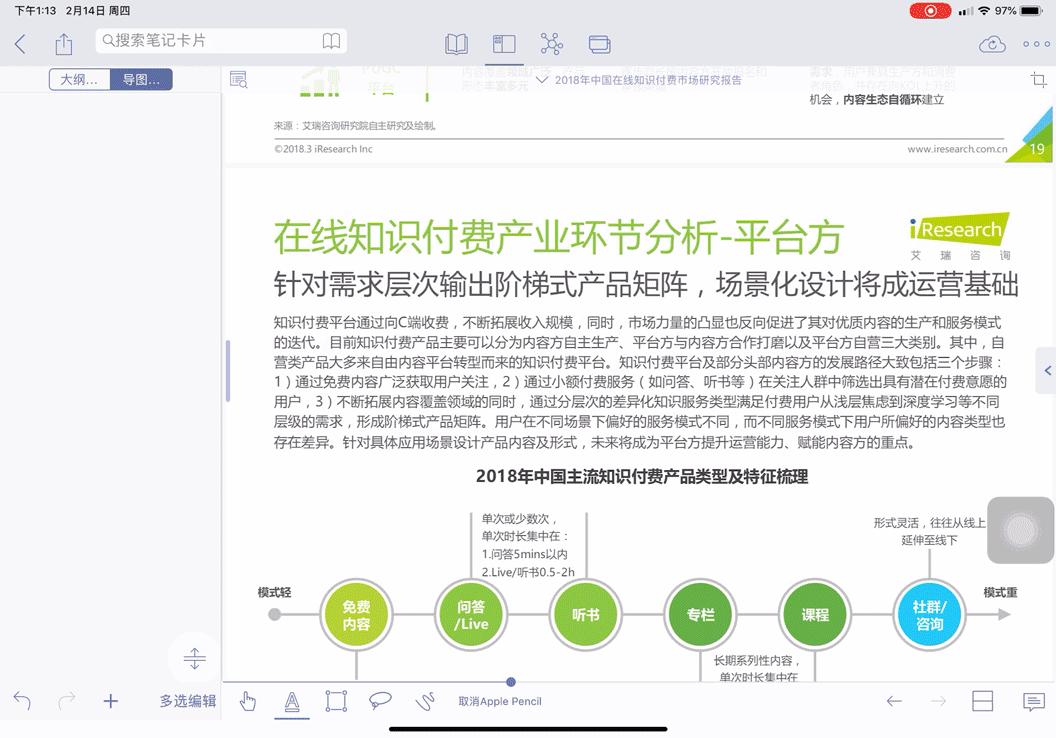Open the comment bubble tool

pos(380,701)
